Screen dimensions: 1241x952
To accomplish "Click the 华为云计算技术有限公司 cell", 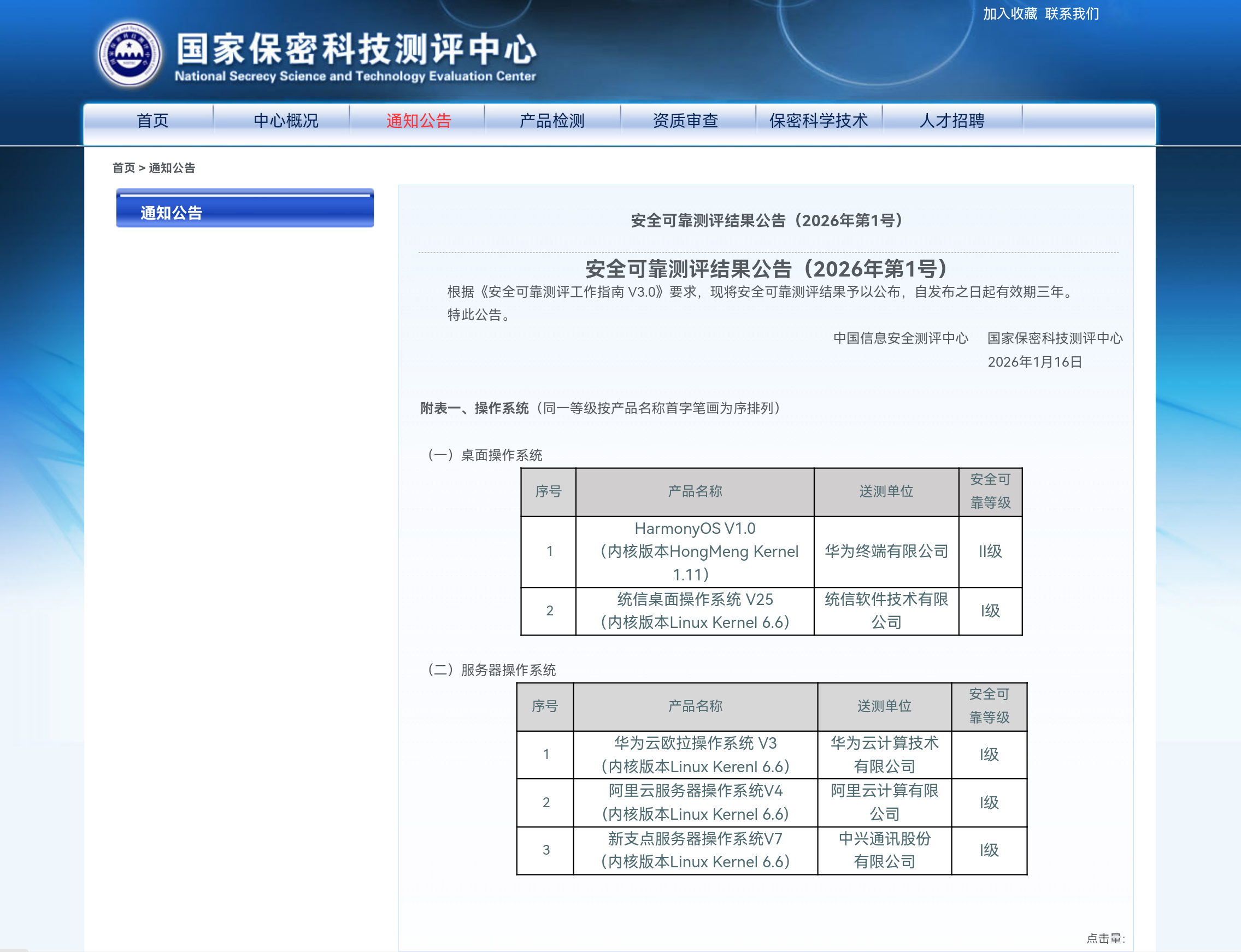I will coord(885,755).
